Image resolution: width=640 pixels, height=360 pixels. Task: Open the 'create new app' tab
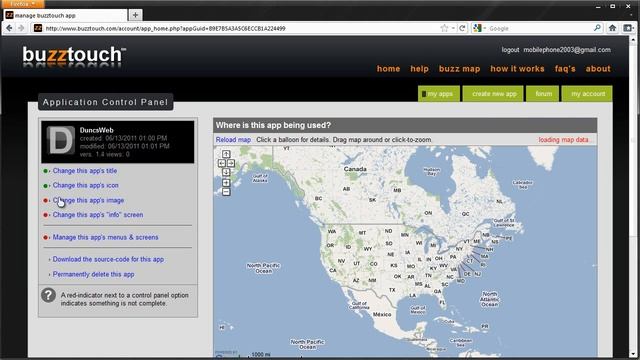[x=493, y=94]
